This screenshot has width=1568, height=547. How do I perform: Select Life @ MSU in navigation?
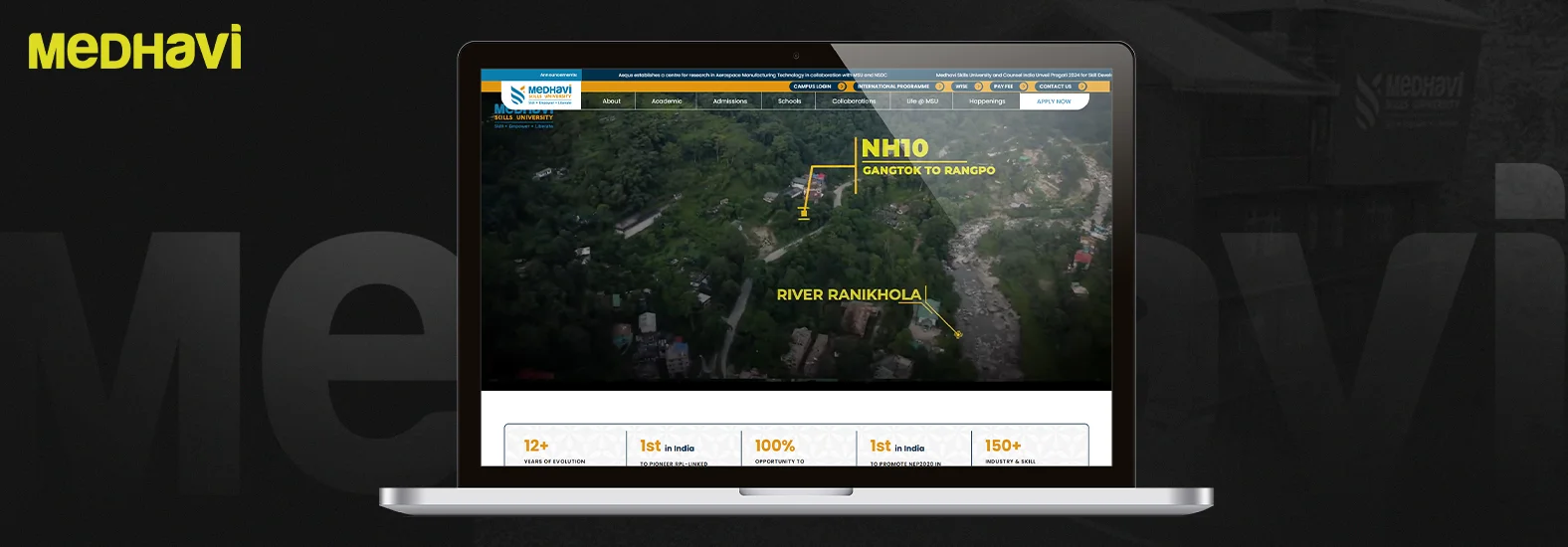tap(921, 101)
